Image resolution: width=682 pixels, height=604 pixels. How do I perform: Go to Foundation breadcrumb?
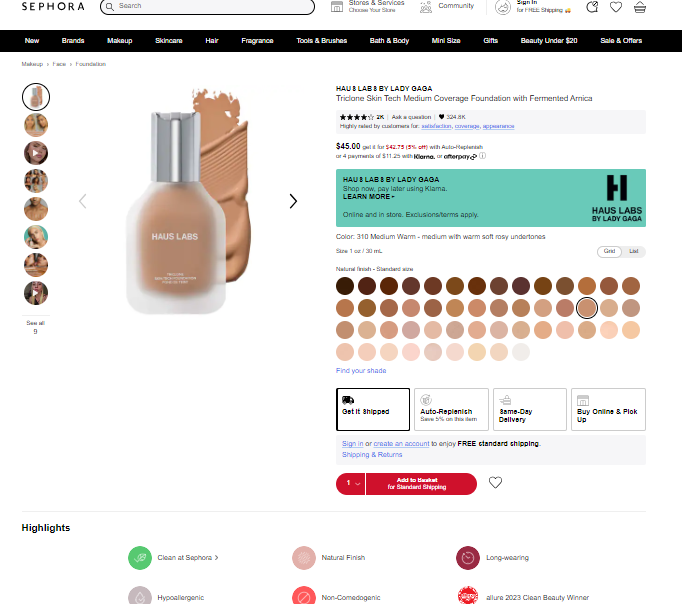coord(90,64)
